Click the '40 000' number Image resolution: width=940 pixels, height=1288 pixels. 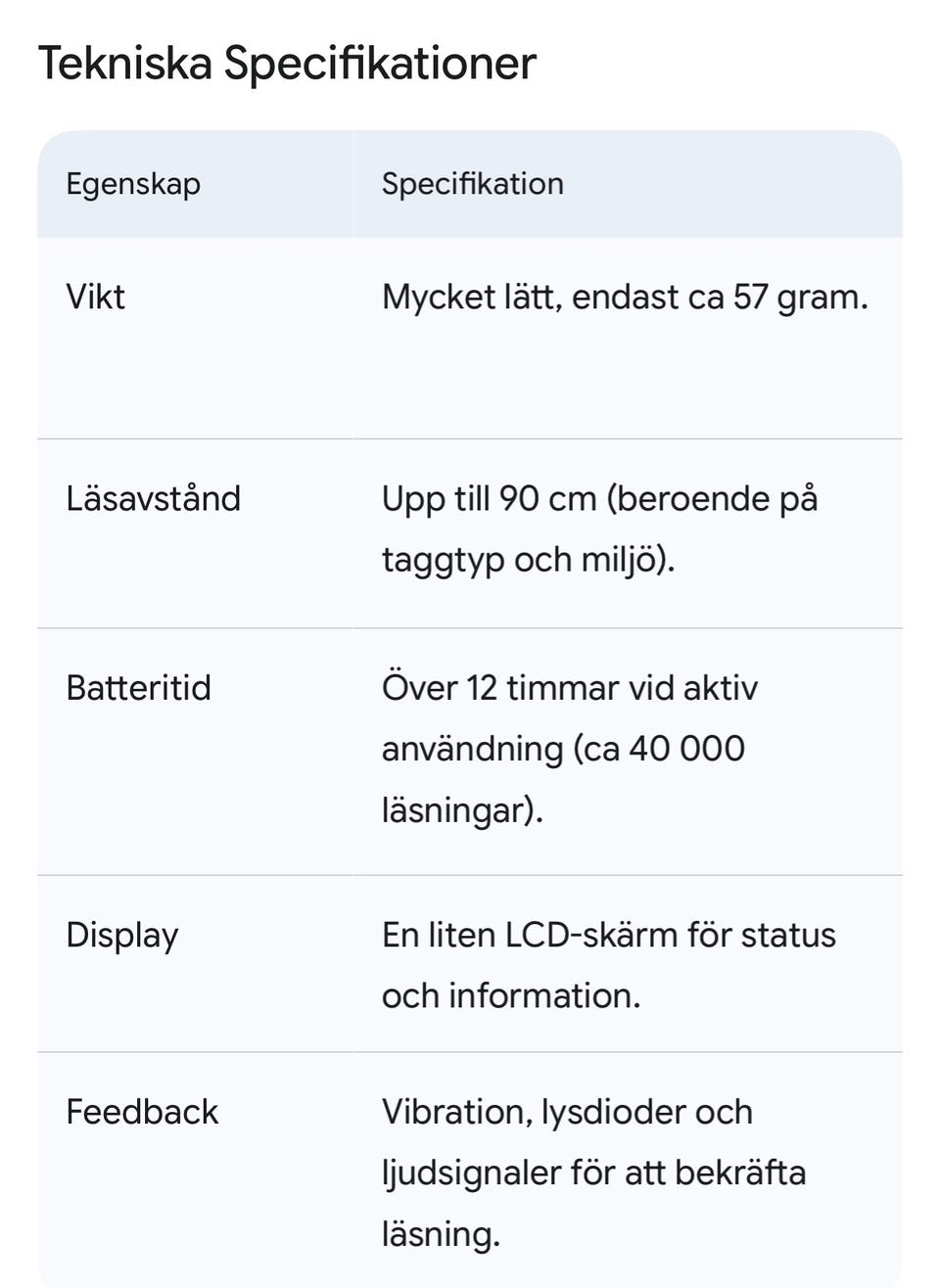[686, 749]
